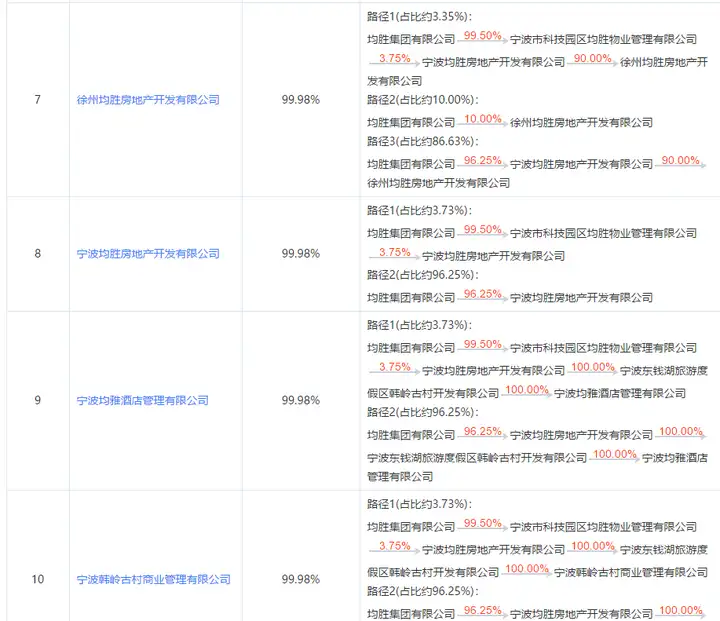Click 96.25% percentage in row 8 path 2
This screenshot has height=621, width=720.
pos(483,294)
